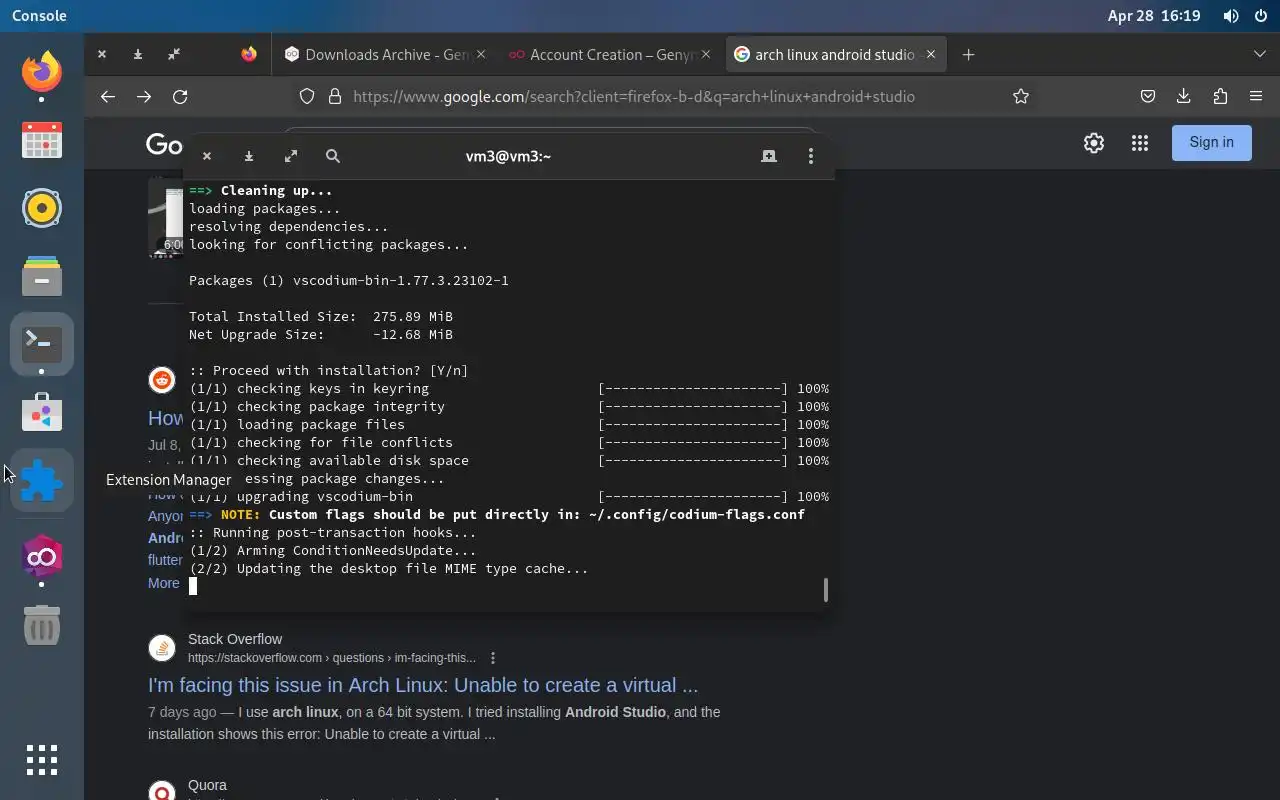Open the pinned Firefox tab icon

(249, 55)
